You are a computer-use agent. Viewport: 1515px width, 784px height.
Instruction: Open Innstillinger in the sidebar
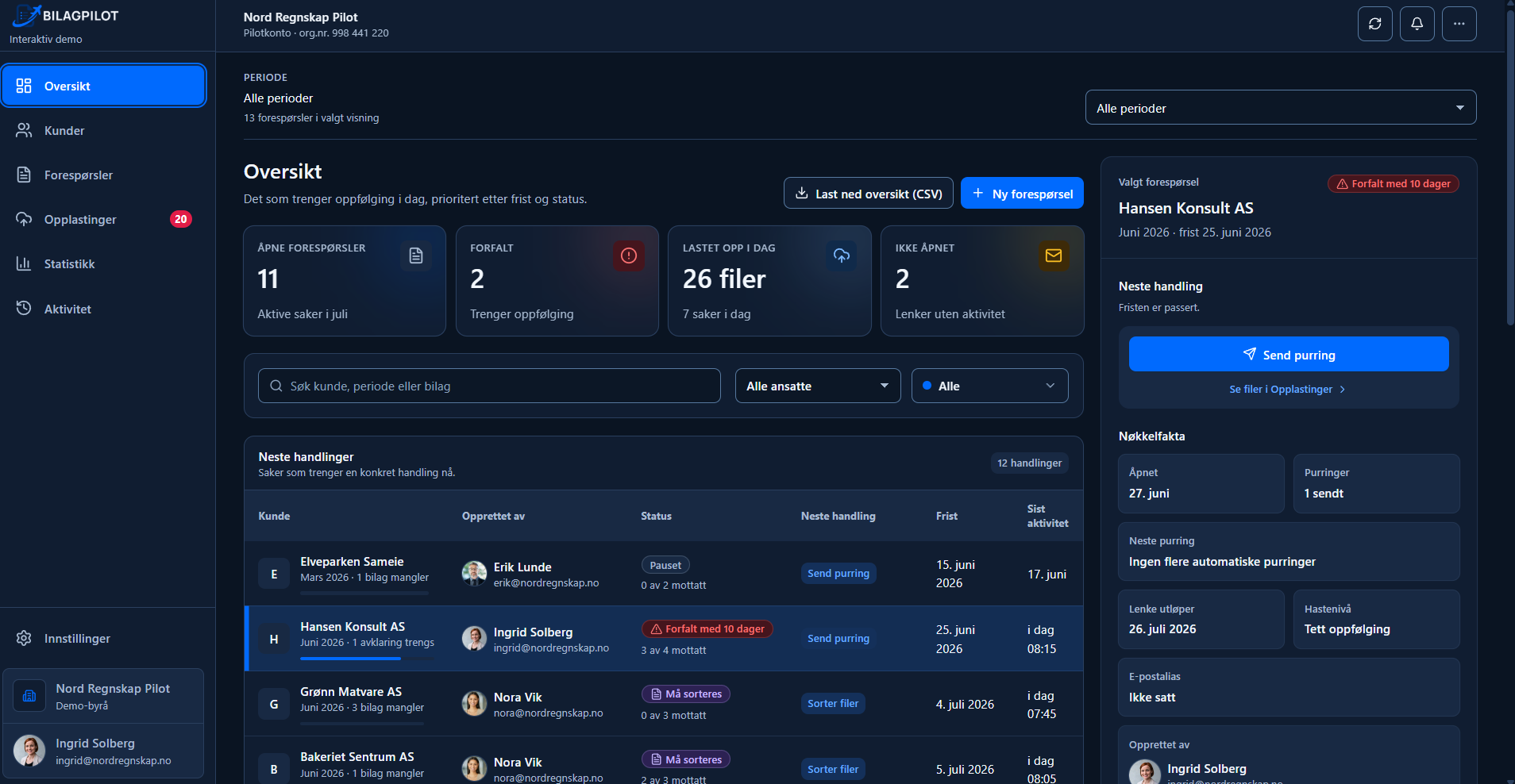coord(103,638)
